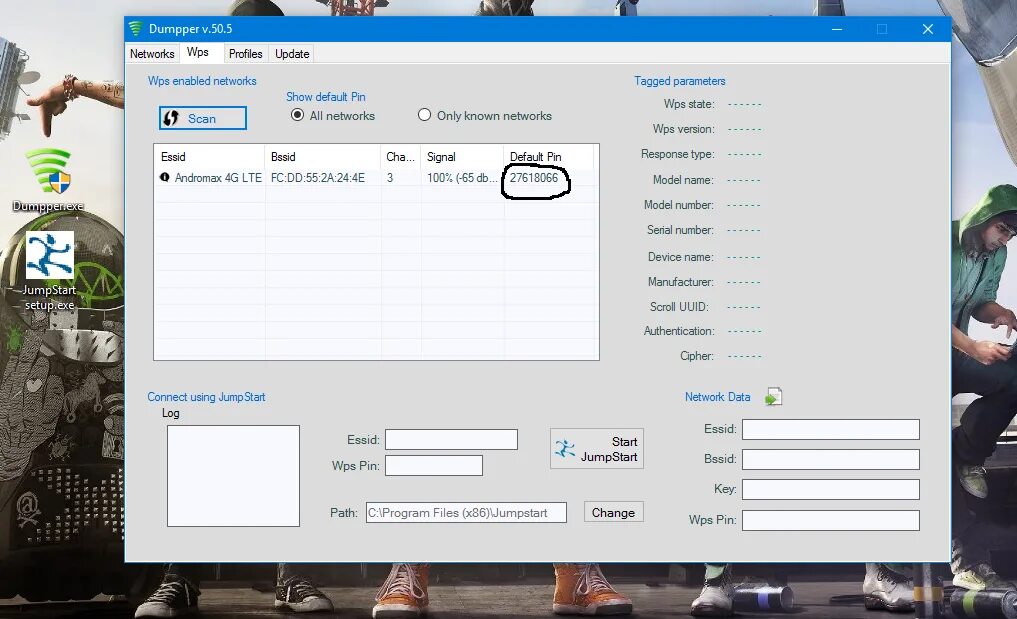Open the Update tab
Image resolution: width=1017 pixels, height=619 pixels.
292,54
